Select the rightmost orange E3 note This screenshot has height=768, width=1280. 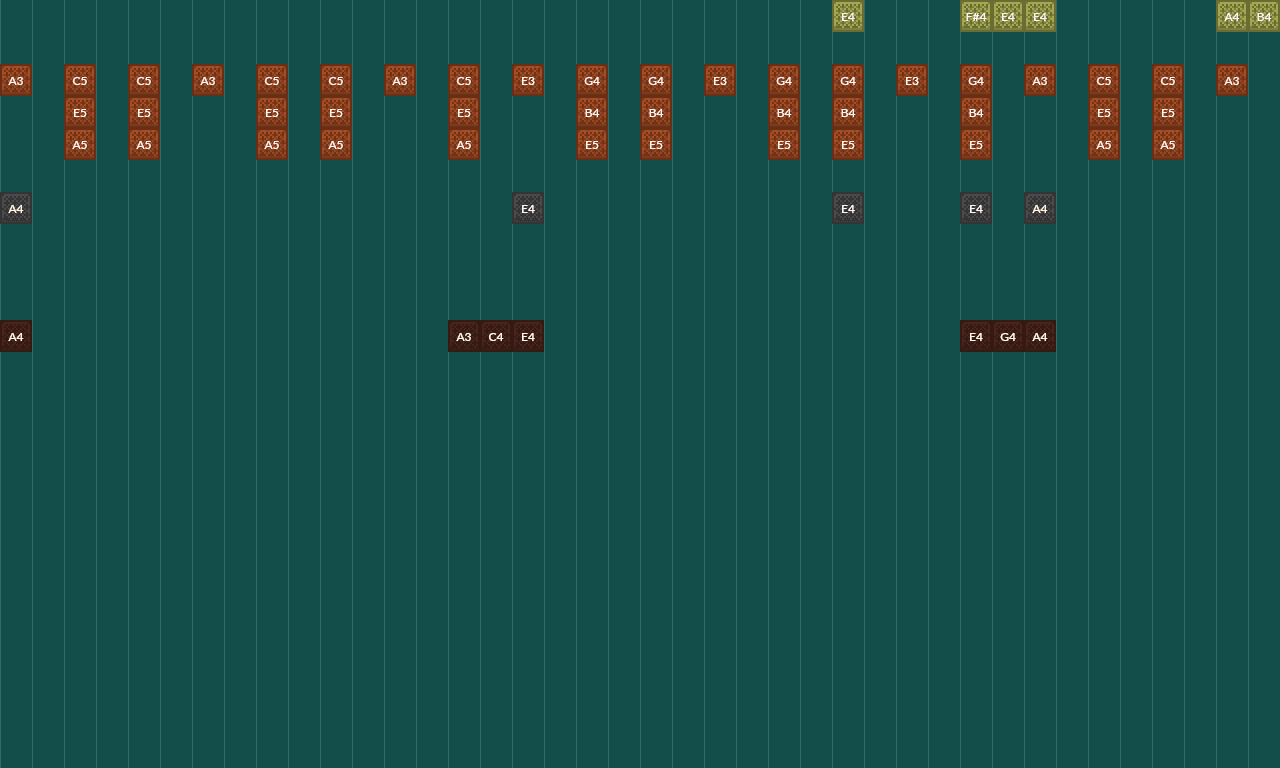pos(912,80)
